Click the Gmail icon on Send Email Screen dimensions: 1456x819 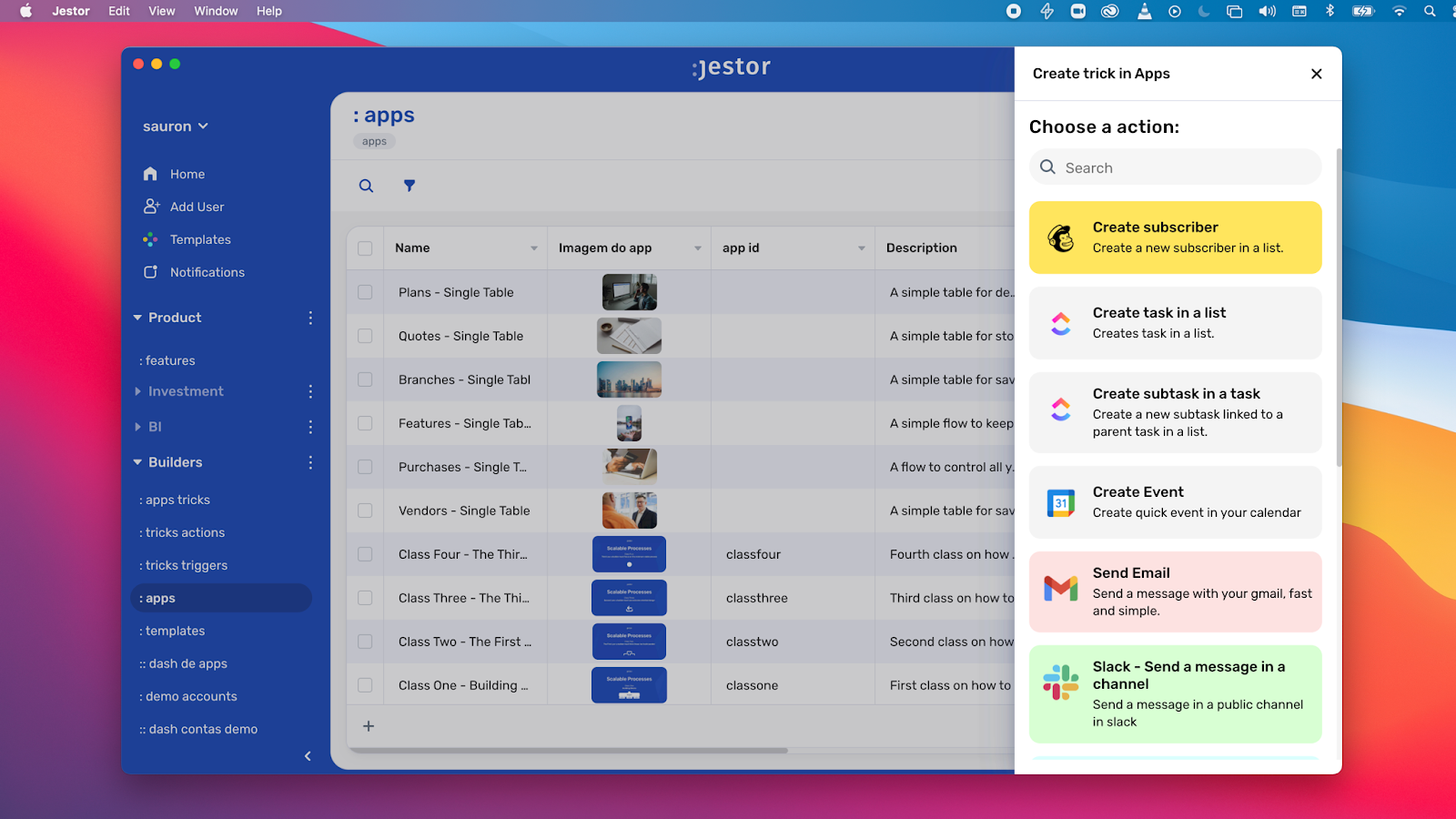click(x=1061, y=589)
